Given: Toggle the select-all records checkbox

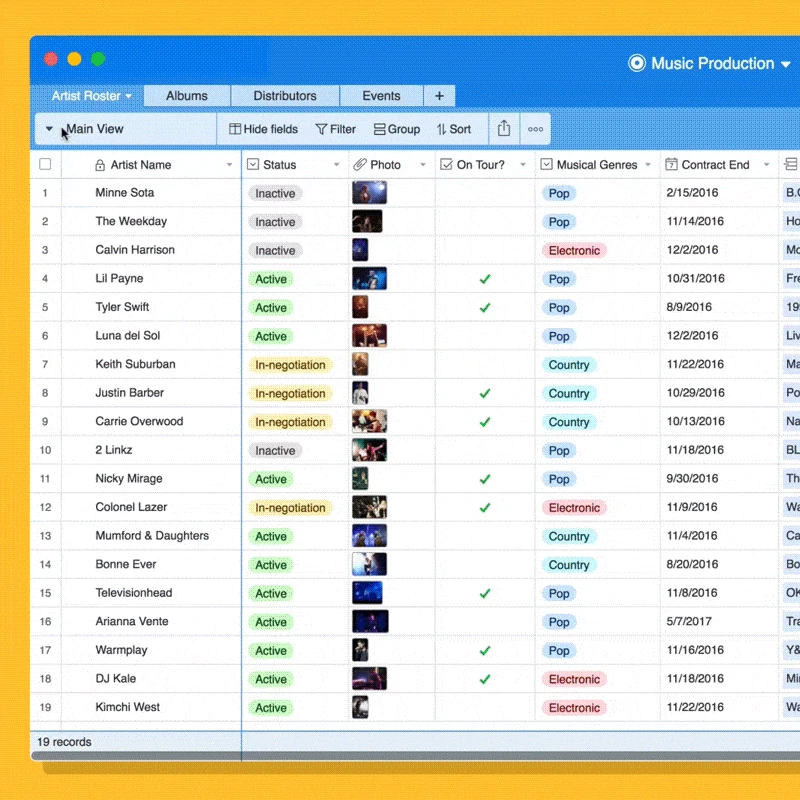Looking at the screenshot, I should [x=45, y=164].
